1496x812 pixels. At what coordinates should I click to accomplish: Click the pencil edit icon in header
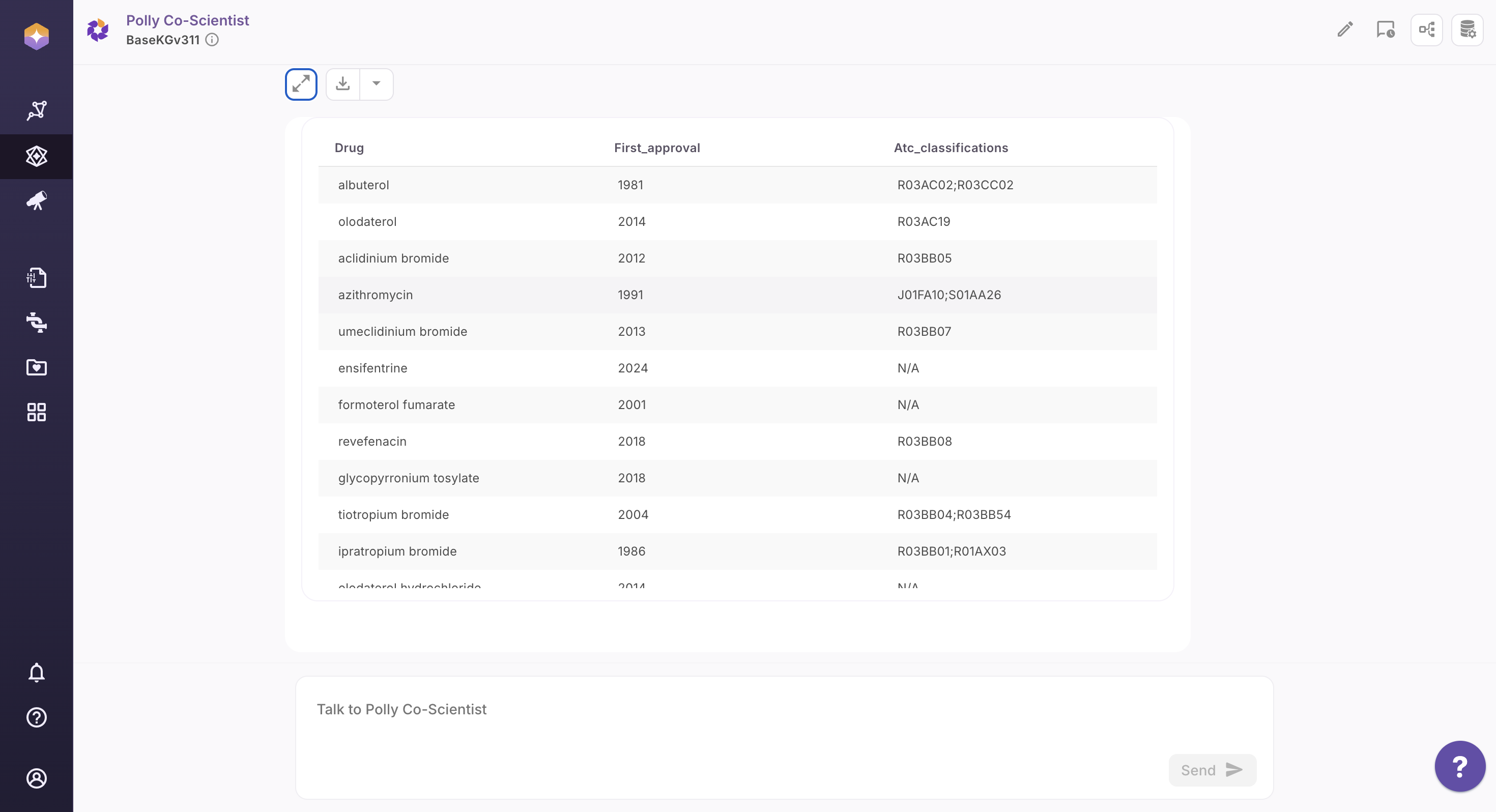pyautogui.click(x=1345, y=29)
